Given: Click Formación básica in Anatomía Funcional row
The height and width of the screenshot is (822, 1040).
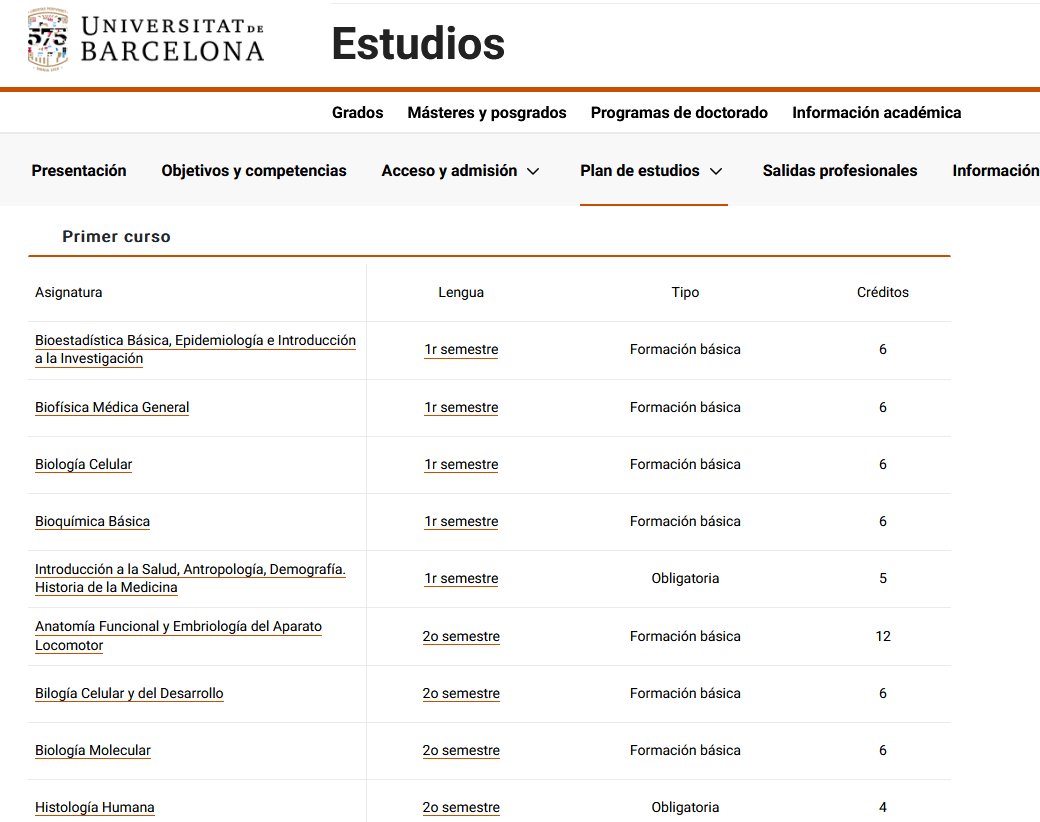Looking at the screenshot, I should coord(685,636).
